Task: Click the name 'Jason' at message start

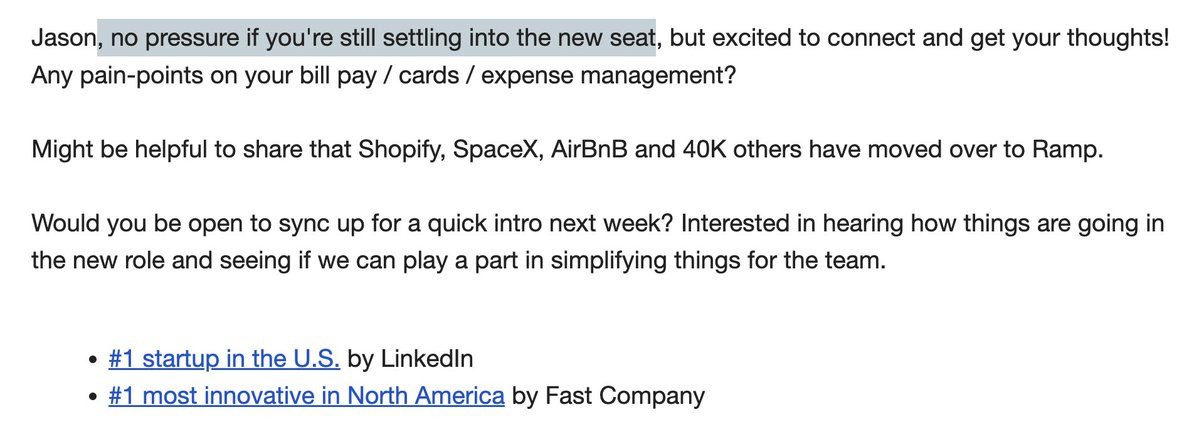Action: click(x=63, y=37)
